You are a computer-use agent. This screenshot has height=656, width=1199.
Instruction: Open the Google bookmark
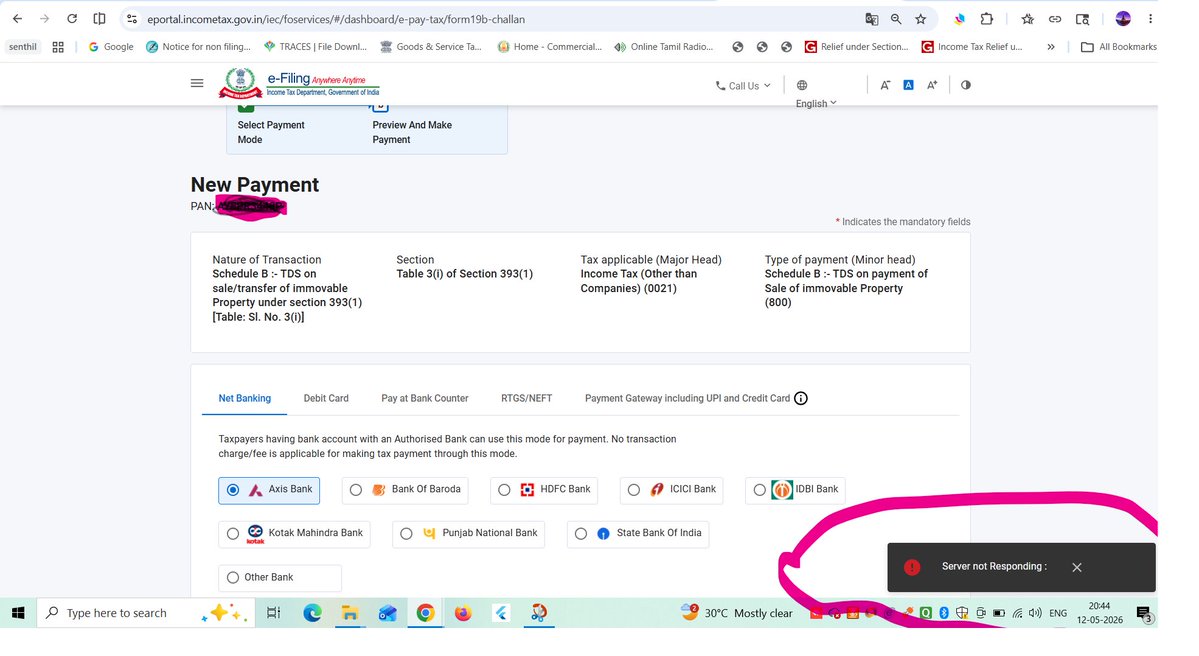(x=111, y=47)
